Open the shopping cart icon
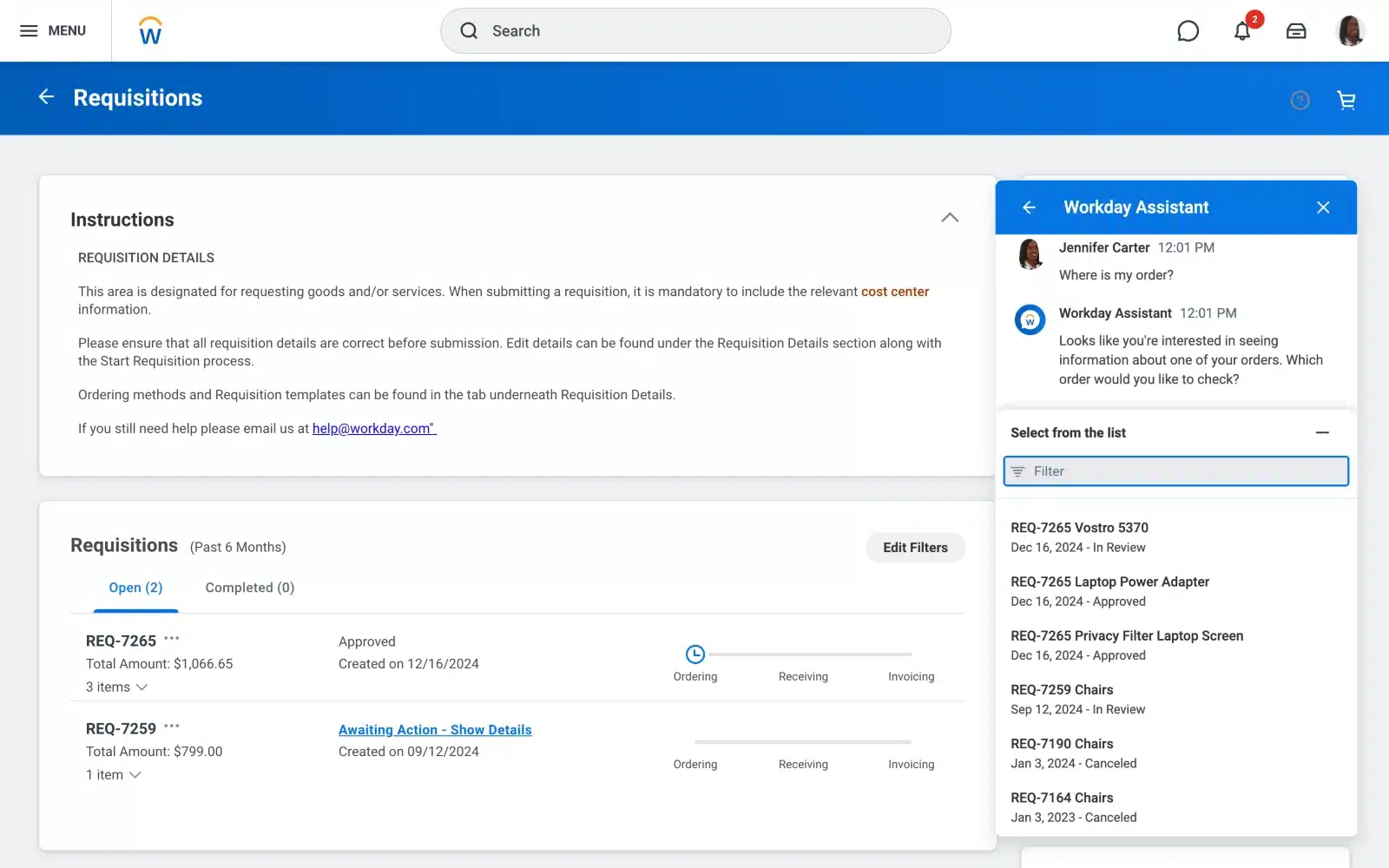 [x=1346, y=100]
